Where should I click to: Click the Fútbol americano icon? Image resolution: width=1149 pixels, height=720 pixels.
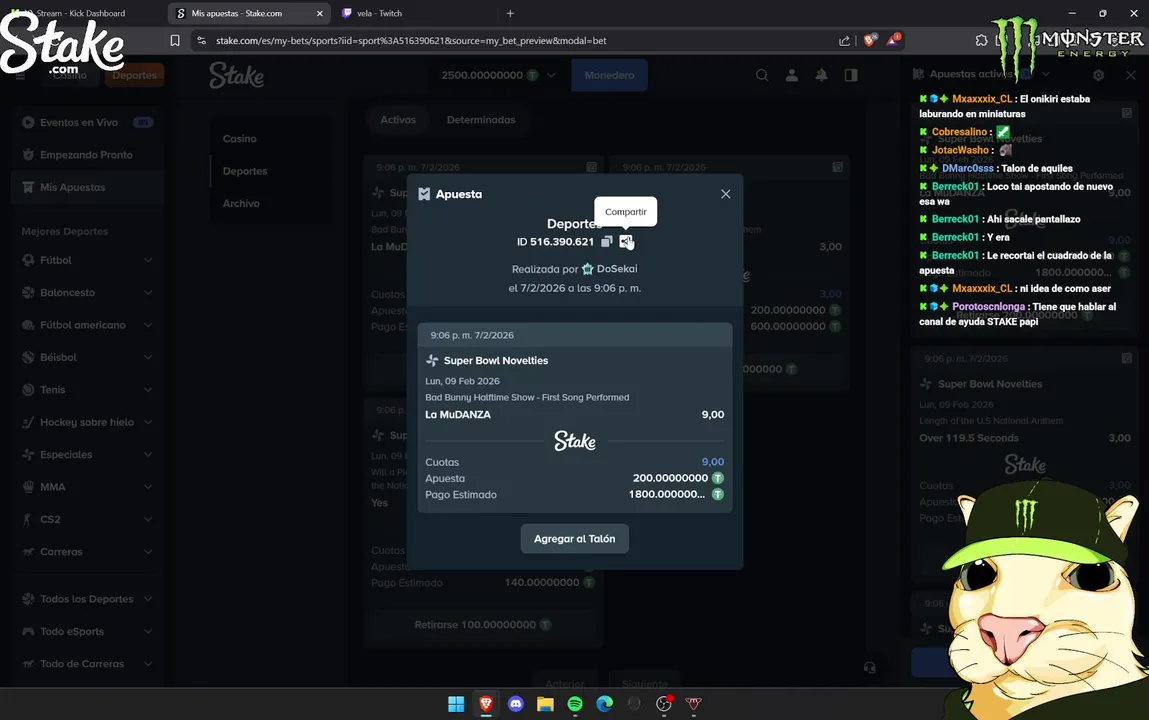(x=28, y=325)
